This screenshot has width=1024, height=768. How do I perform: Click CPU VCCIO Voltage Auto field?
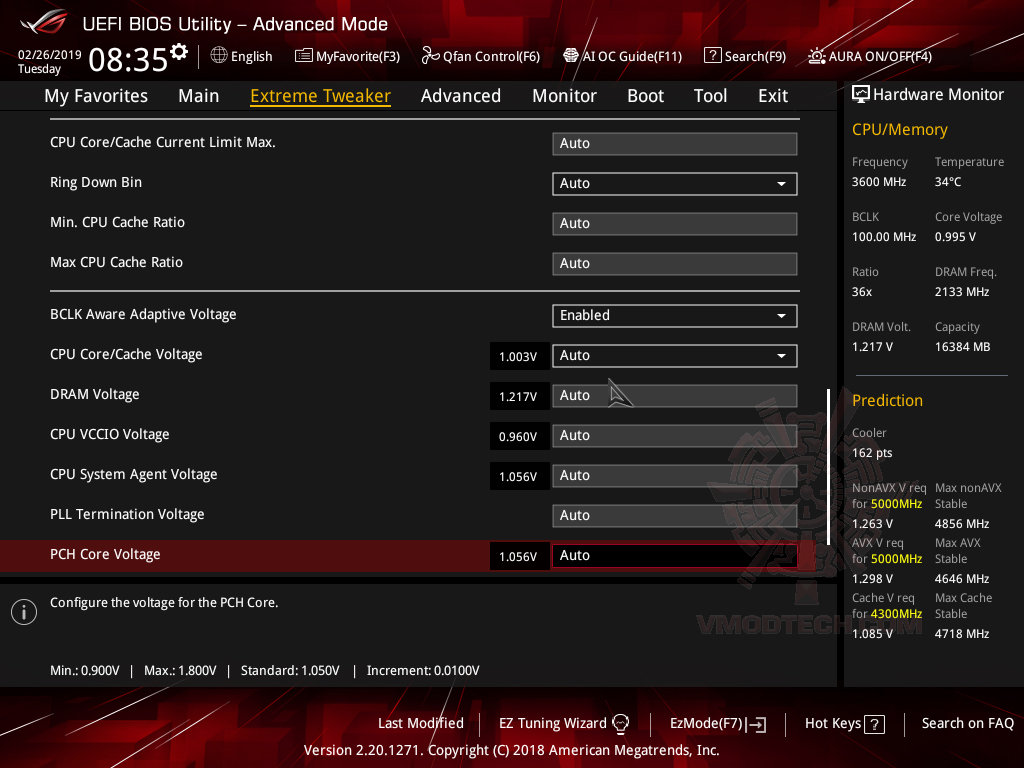point(675,436)
